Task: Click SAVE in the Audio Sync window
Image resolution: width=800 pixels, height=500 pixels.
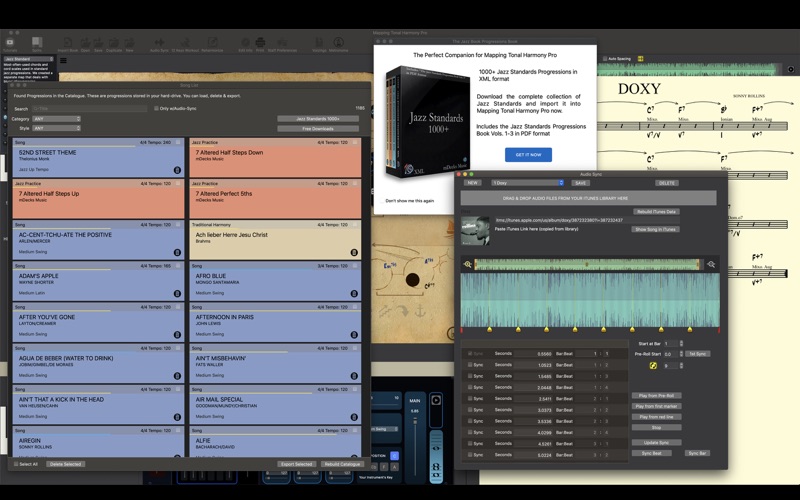Action: 581,183
